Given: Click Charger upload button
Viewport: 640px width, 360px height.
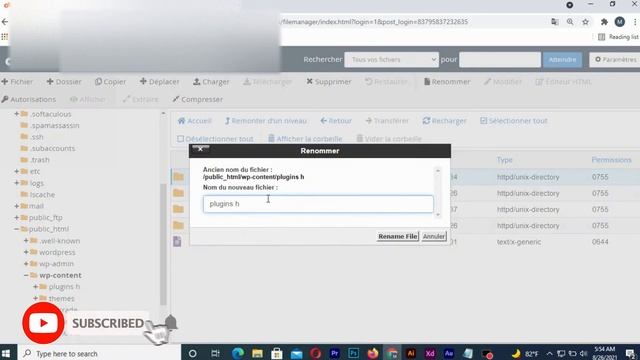Looking at the screenshot, I should [x=211, y=82].
